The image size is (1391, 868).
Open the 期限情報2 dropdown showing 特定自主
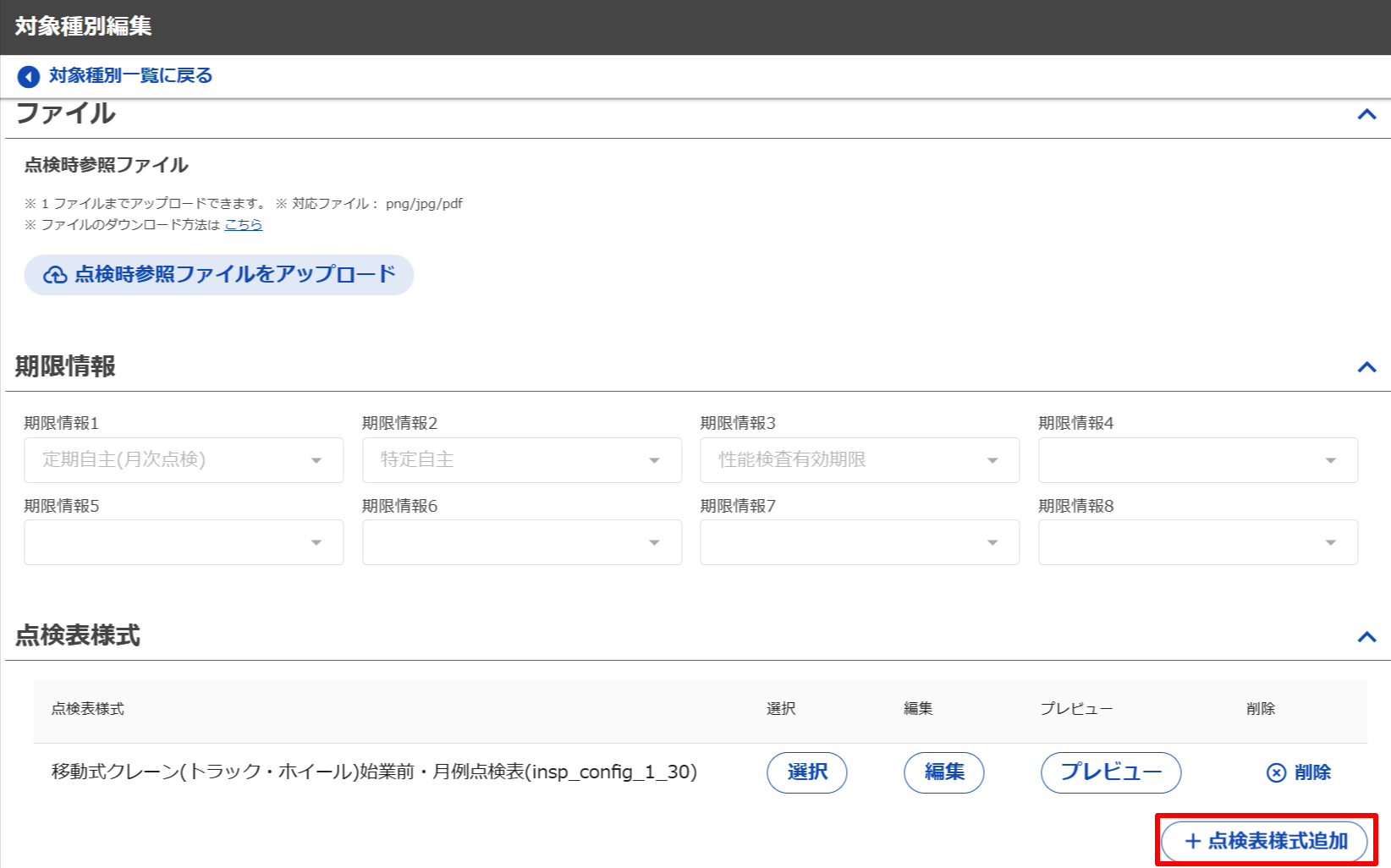tap(521, 460)
